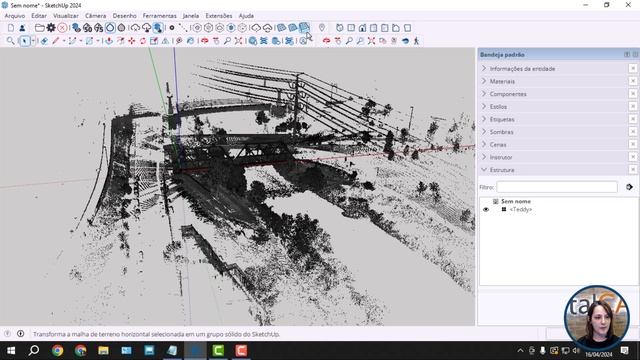Click Zoom Extents in right camera toolbar

[x=371, y=41]
